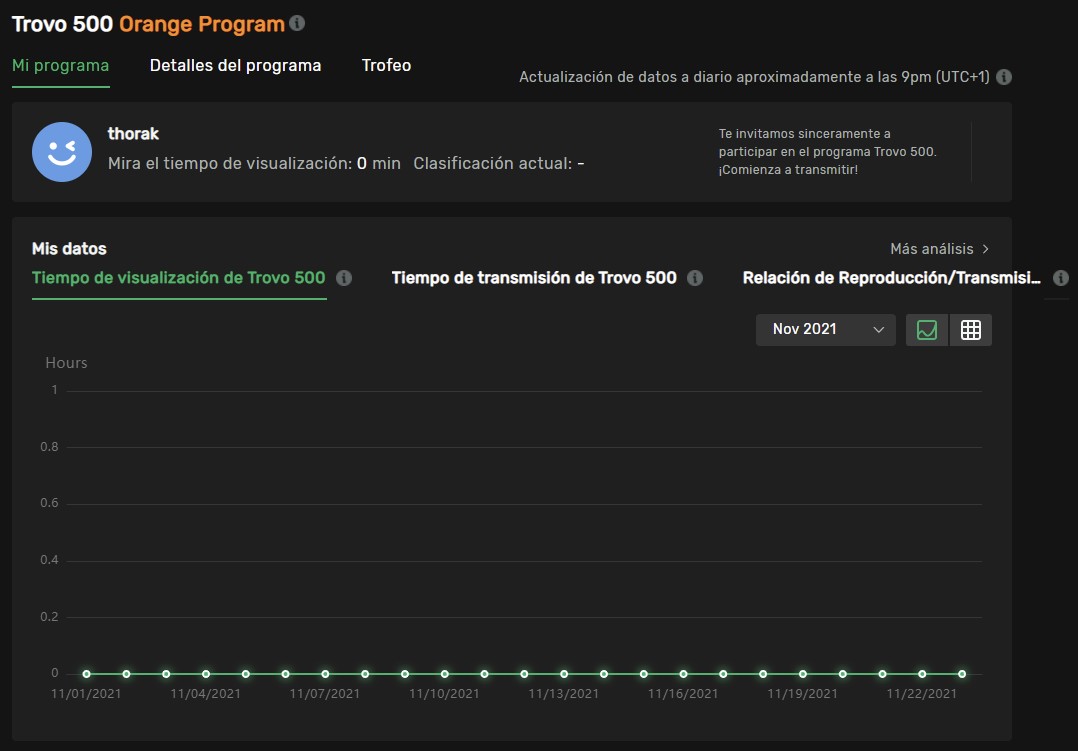Image resolution: width=1078 pixels, height=751 pixels.
Task: Open the Orange Program info tooltip icon
Action: [x=297, y=23]
